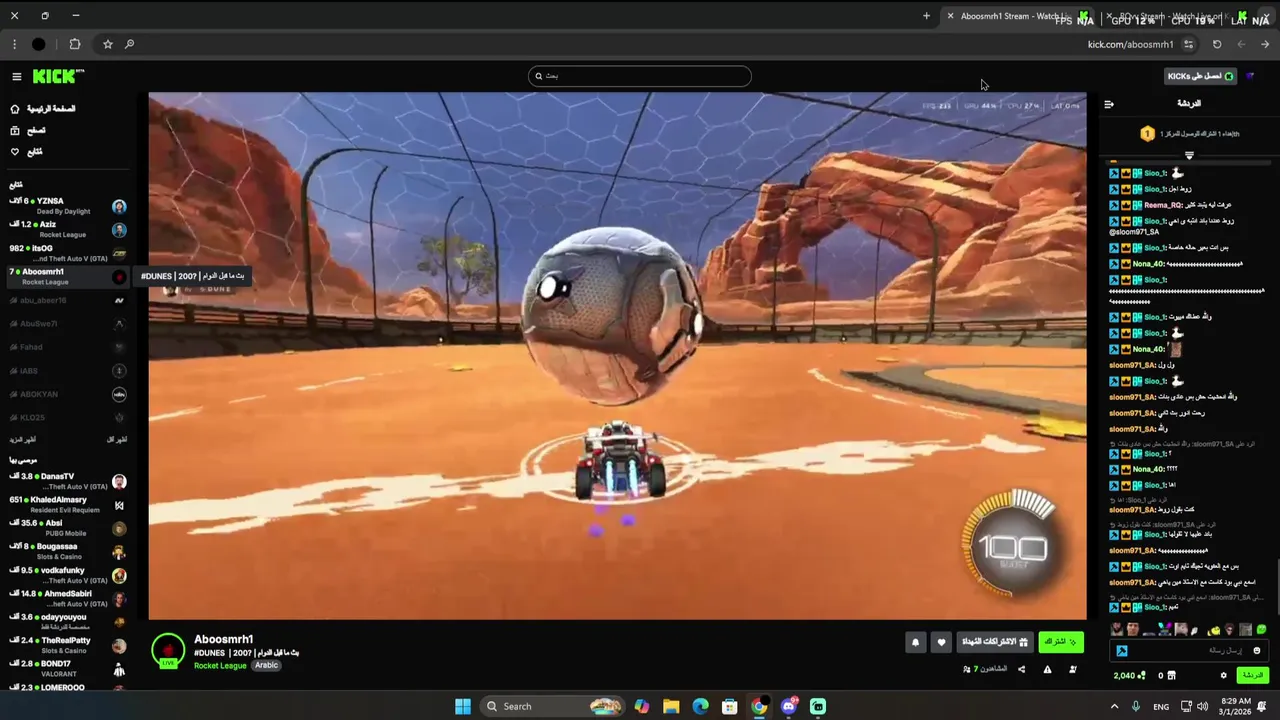Open odayyouyou recommended channel

(x=66, y=622)
